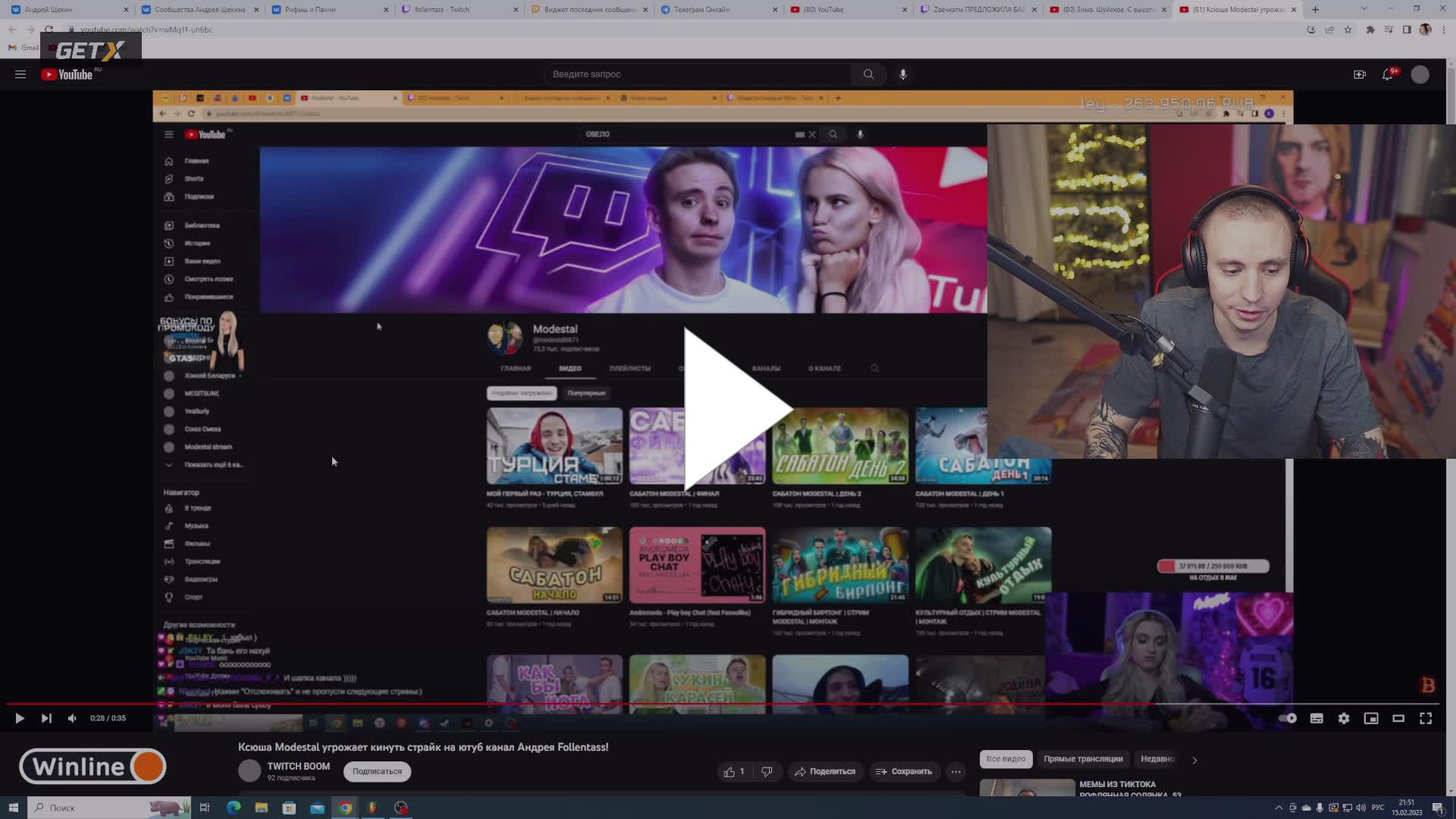Viewport: 1456px width, 819px height.
Task: Dislike the video
Action: click(767, 771)
